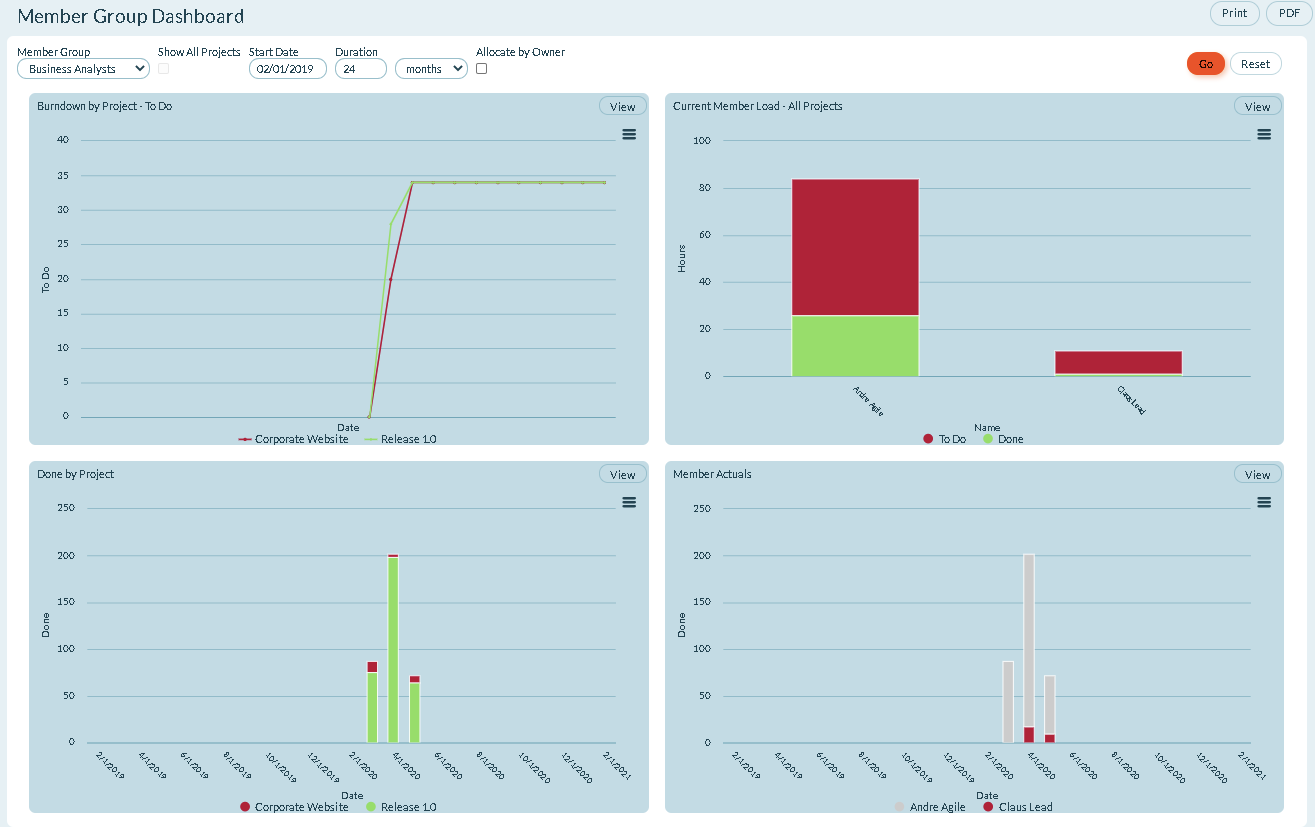Open the Current Member Load chart menu icon
This screenshot has height=827, width=1315.
coord(1264,134)
